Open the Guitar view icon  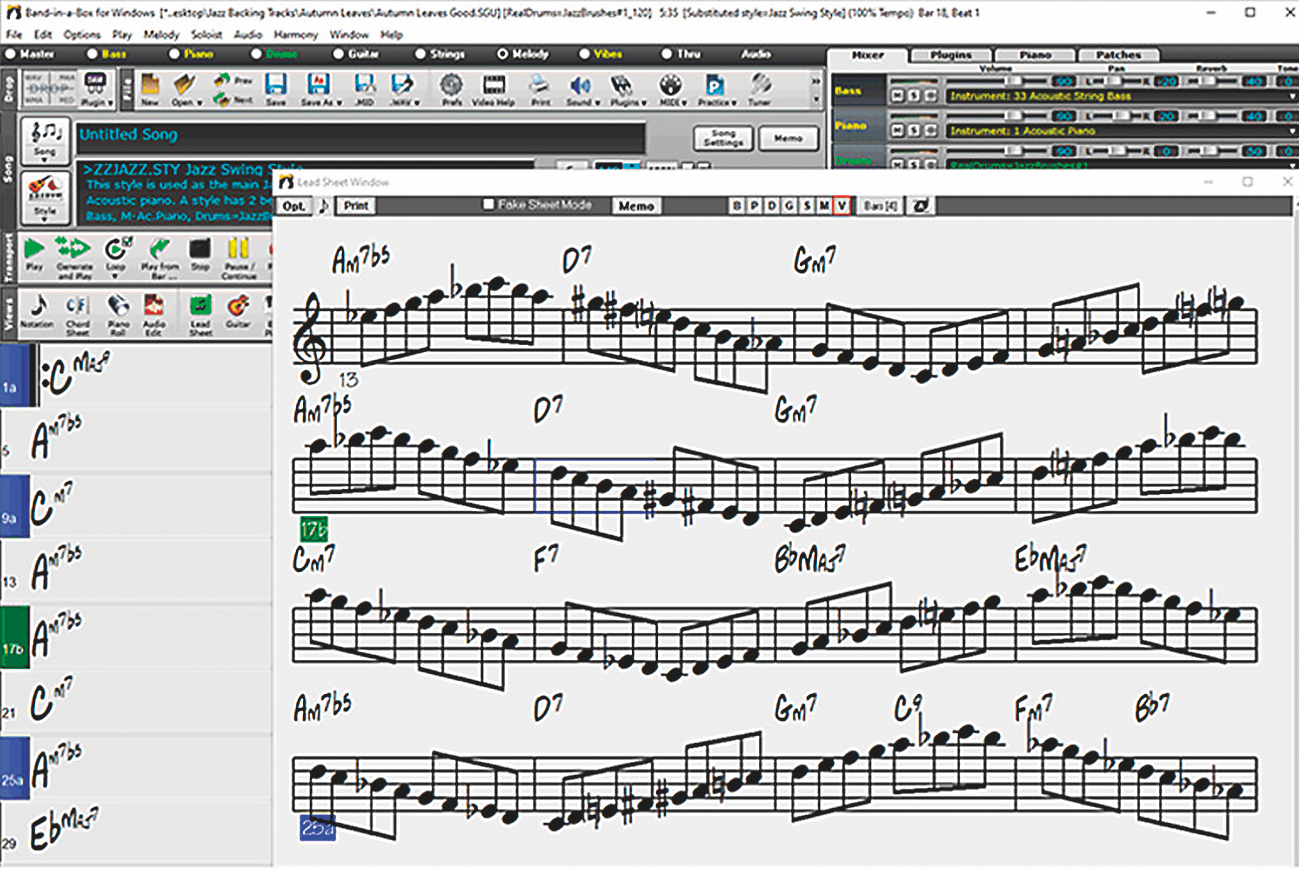pyautogui.click(x=238, y=312)
